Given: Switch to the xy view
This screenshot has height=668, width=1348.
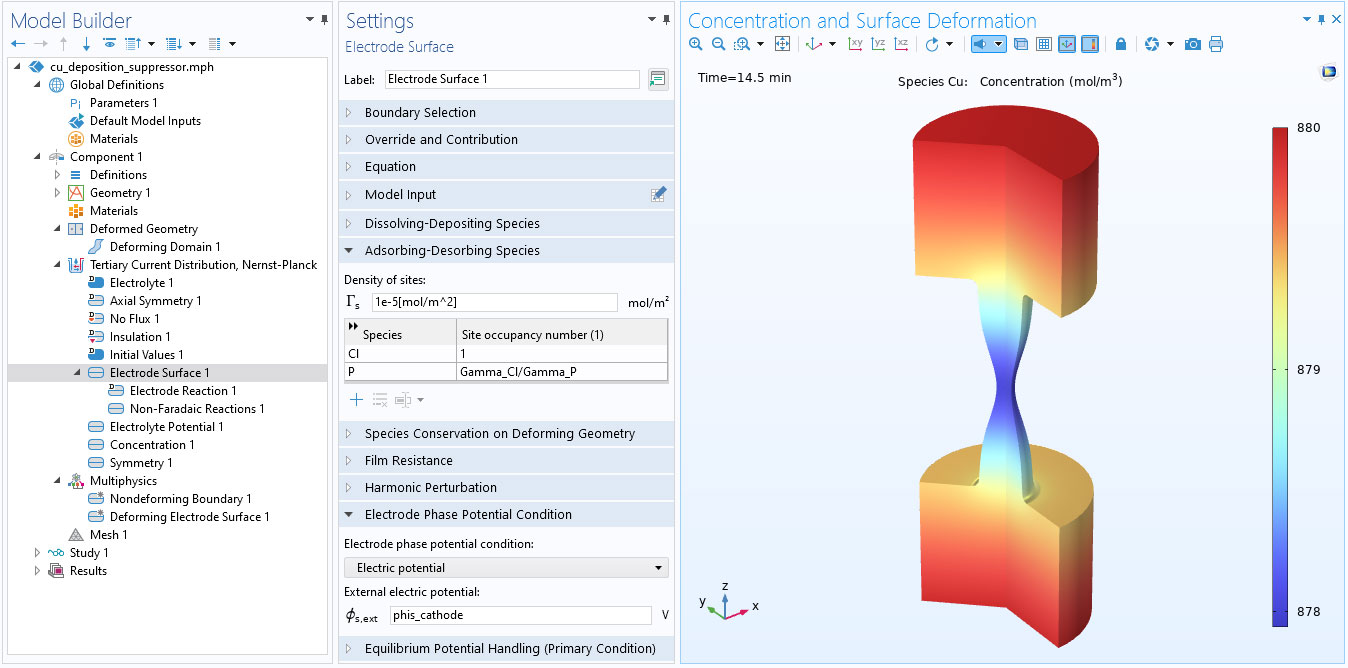Looking at the screenshot, I should [855, 44].
